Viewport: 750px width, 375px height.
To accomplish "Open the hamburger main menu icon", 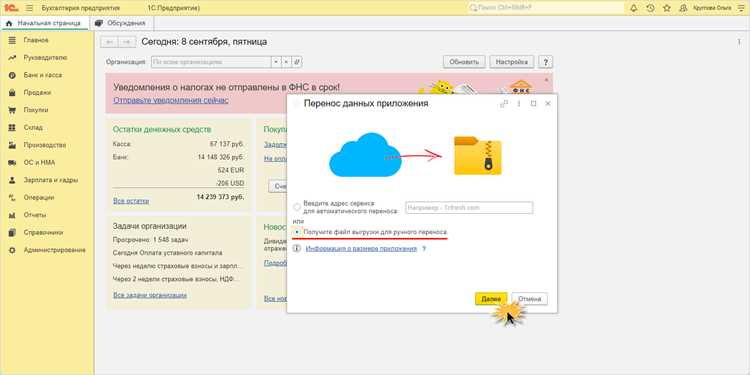I will [x=29, y=8].
